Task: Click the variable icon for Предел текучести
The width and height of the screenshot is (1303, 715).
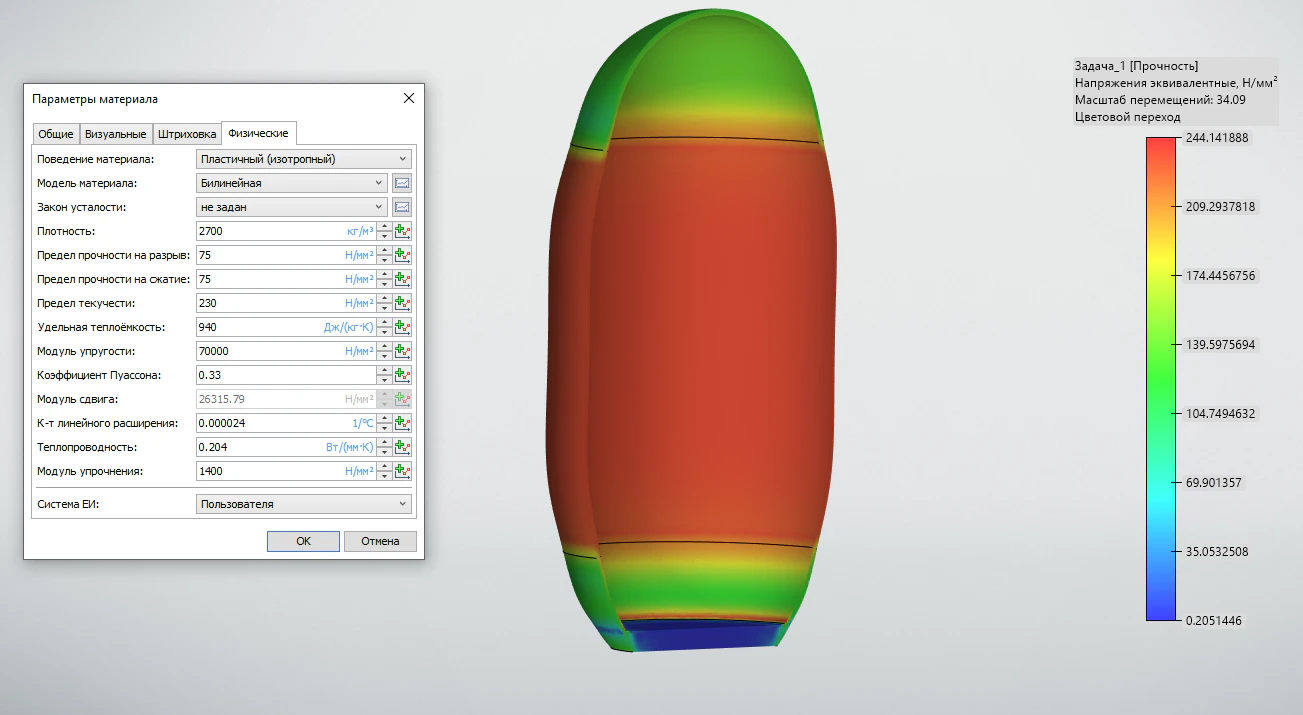Action: [x=403, y=303]
